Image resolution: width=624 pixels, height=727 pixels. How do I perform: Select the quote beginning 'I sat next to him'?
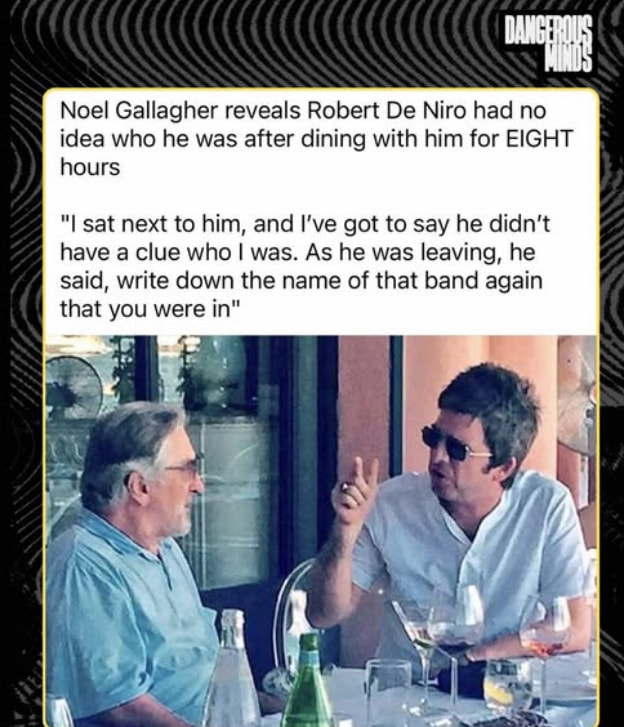(305, 267)
